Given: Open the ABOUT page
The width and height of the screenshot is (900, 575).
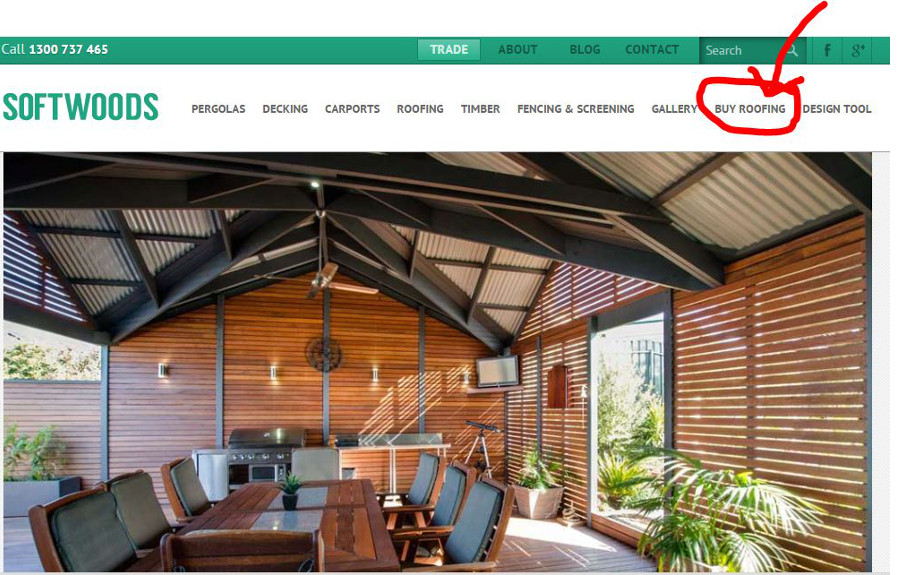Looking at the screenshot, I should [x=517, y=50].
